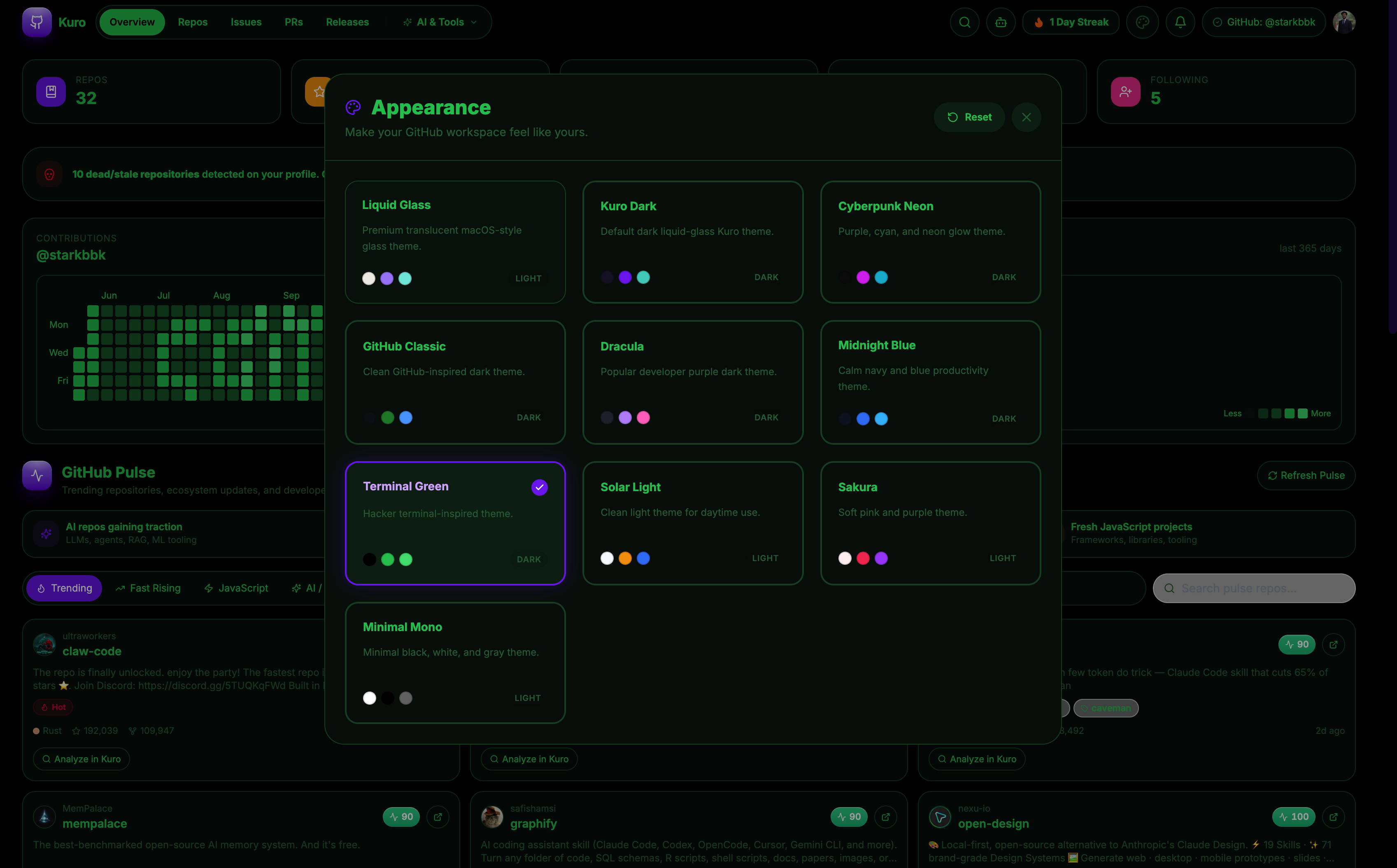Click Liquid Glass teal color swatch
Viewport: 1397px width, 868px height.
405,279
